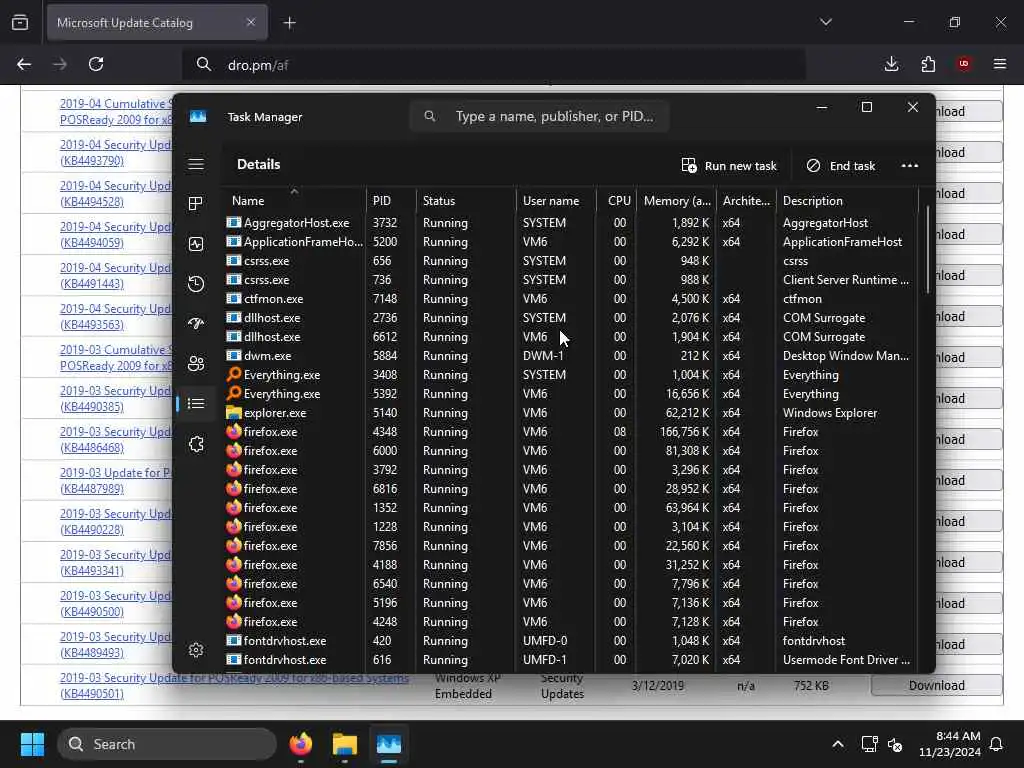Click the firefox.exe icon for PID 4348
The height and width of the screenshot is (768, 1024).
pyautogui.click(x=234, y=431)
